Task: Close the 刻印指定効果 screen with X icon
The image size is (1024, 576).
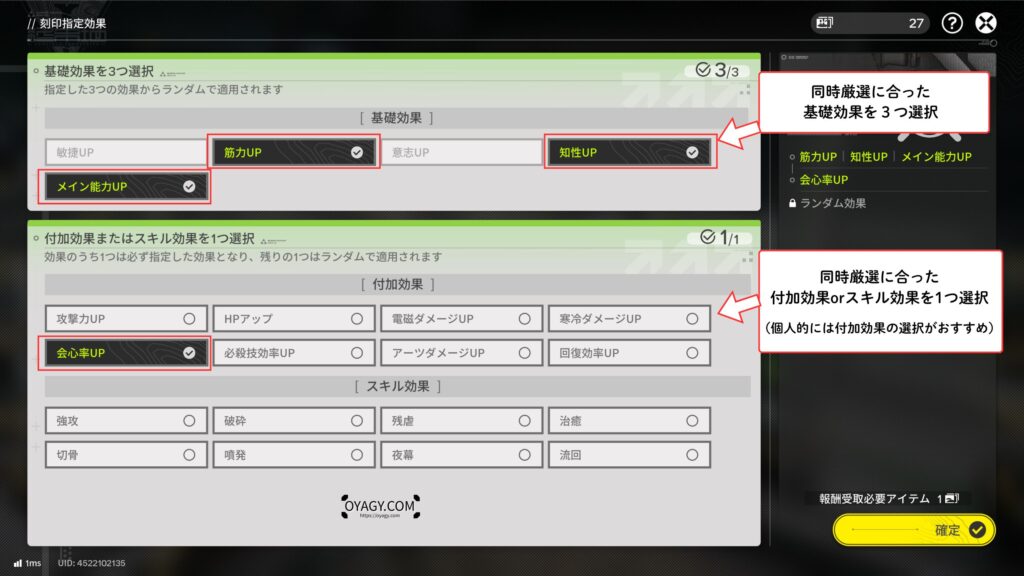Action: 987,23
